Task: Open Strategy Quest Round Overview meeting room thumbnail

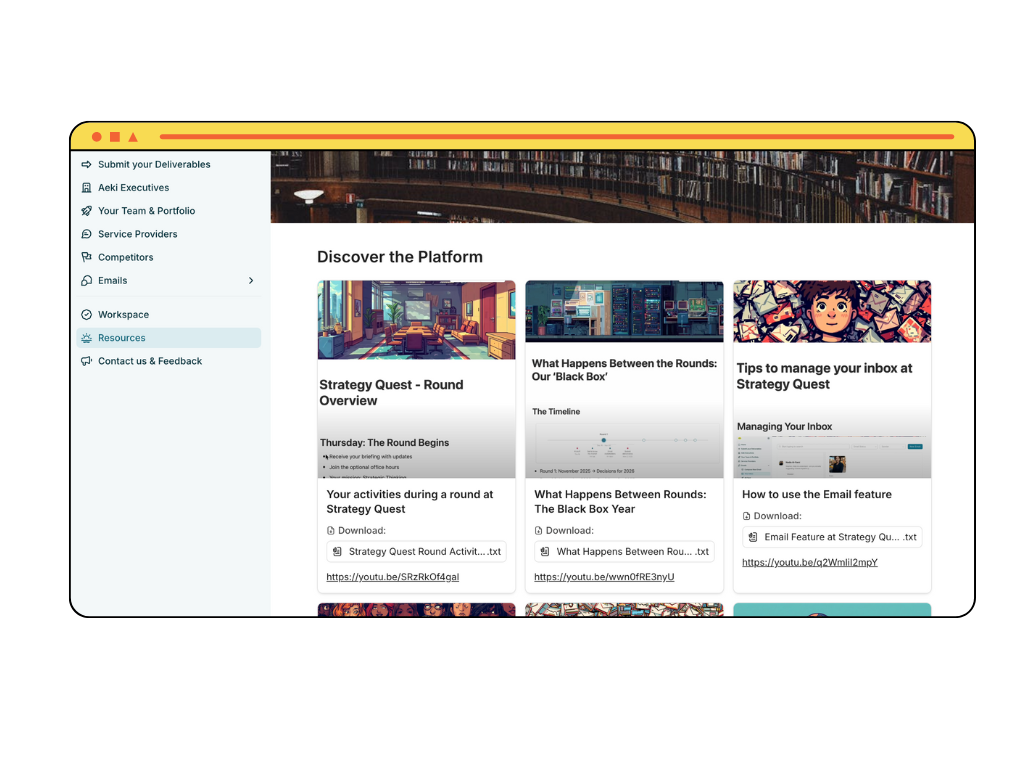Action: (x=417, y=320)
